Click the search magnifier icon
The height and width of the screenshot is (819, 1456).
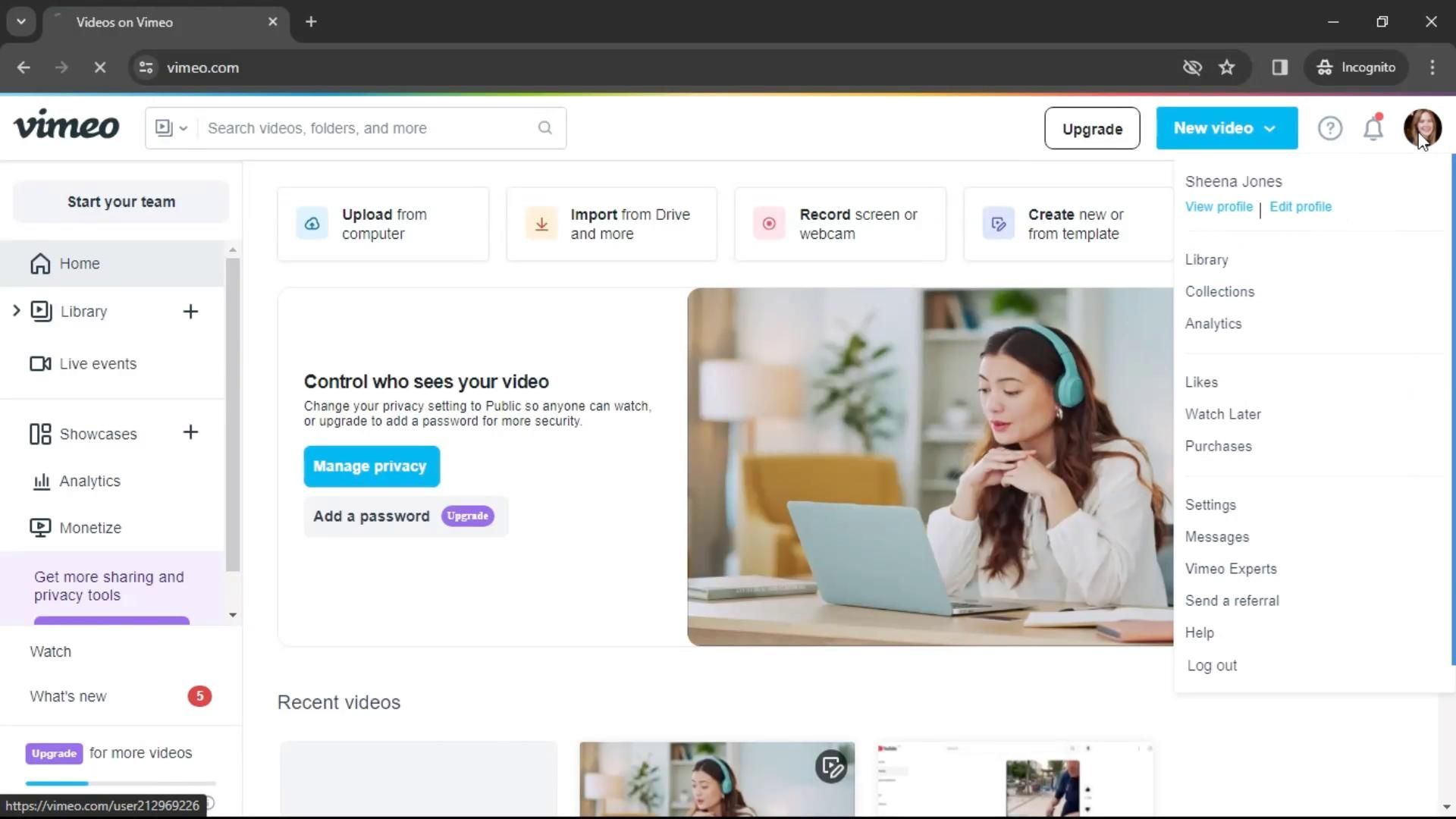(544, 128)
